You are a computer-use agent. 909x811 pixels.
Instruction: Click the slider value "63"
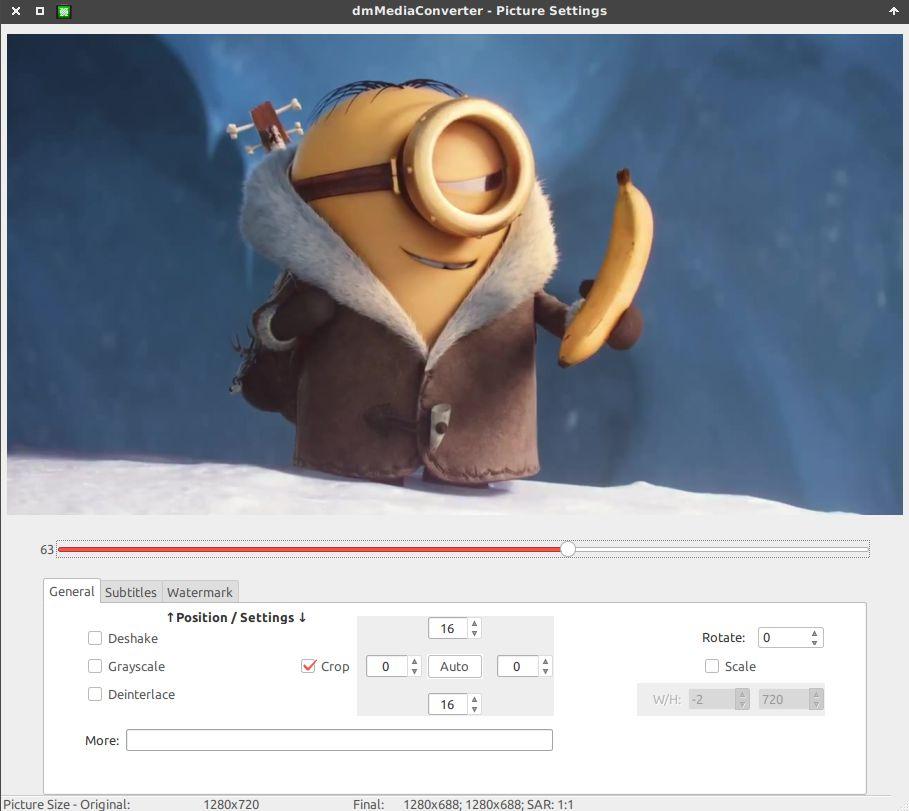[x=47, y=550]
